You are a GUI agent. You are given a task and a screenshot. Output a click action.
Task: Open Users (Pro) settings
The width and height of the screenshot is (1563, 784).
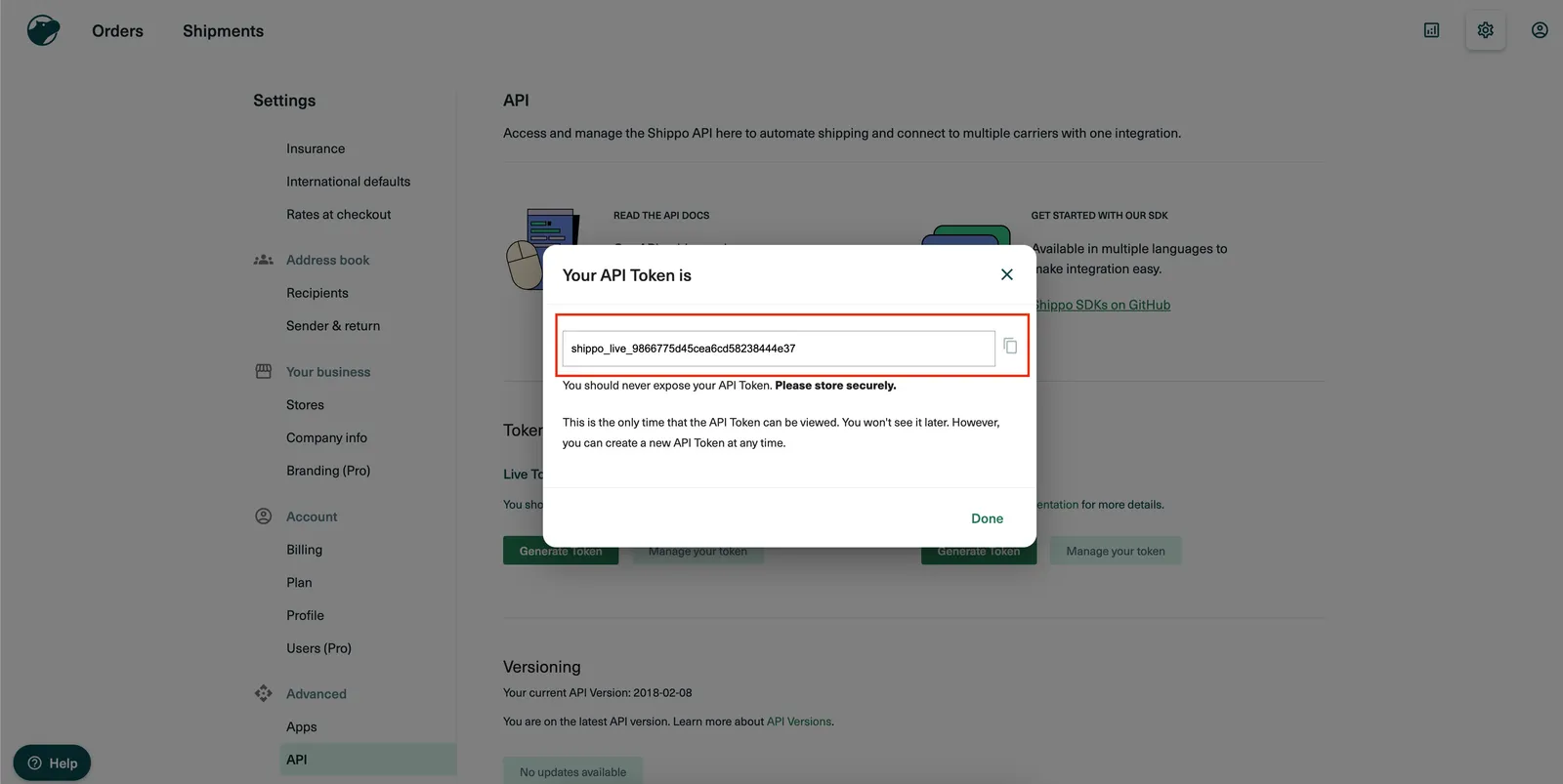(318, 648)
